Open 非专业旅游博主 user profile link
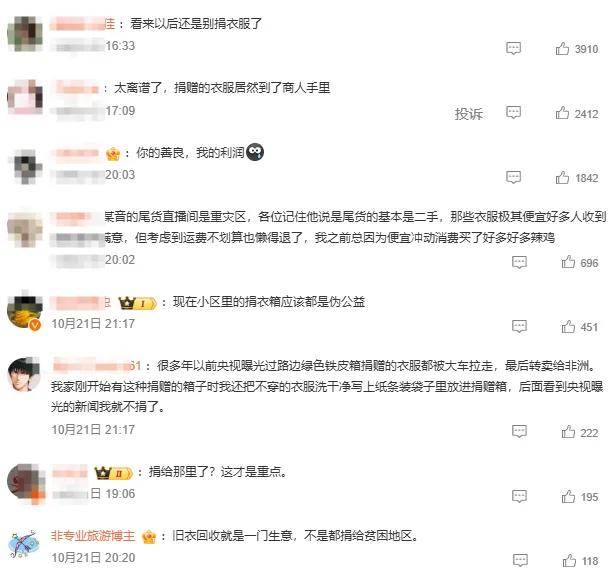Viewport: 611px width, 575px height. 93,536
